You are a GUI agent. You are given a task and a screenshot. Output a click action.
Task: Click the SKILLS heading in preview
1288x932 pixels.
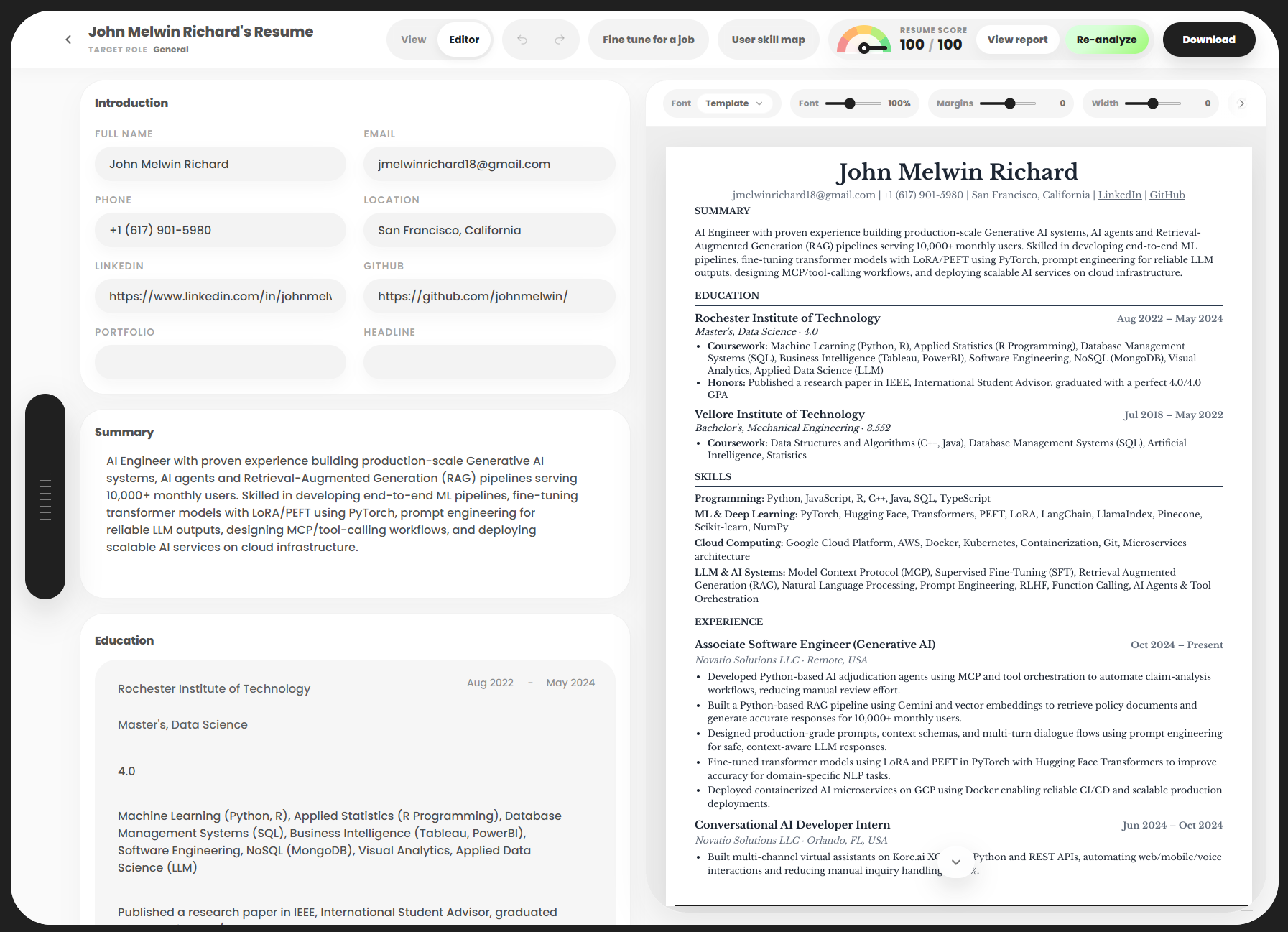(713, 476)
